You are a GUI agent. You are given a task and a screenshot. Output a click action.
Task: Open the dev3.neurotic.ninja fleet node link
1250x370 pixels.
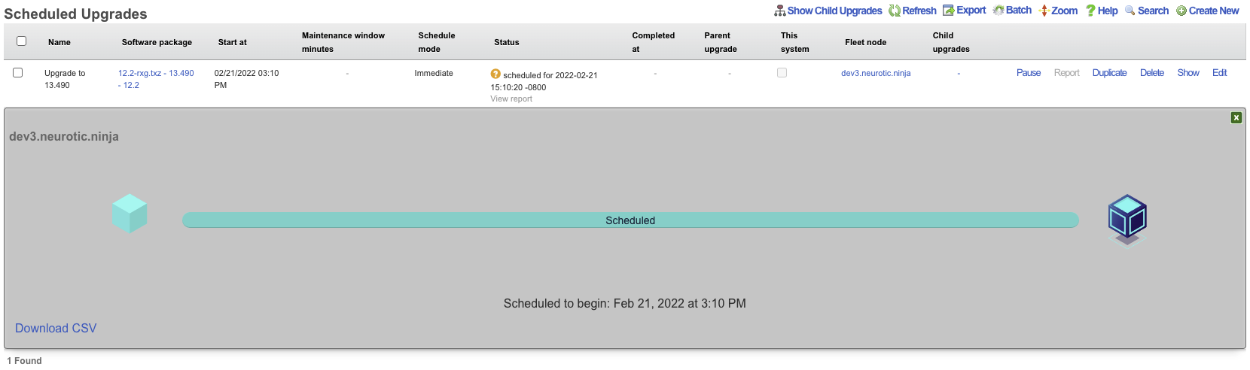click(x=876, y=73)
